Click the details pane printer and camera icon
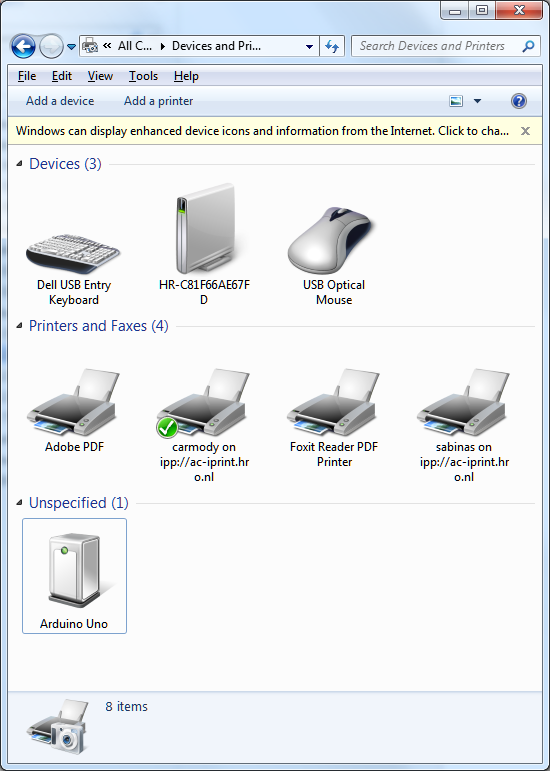The image size is (550, 771). tap(59, 727)
